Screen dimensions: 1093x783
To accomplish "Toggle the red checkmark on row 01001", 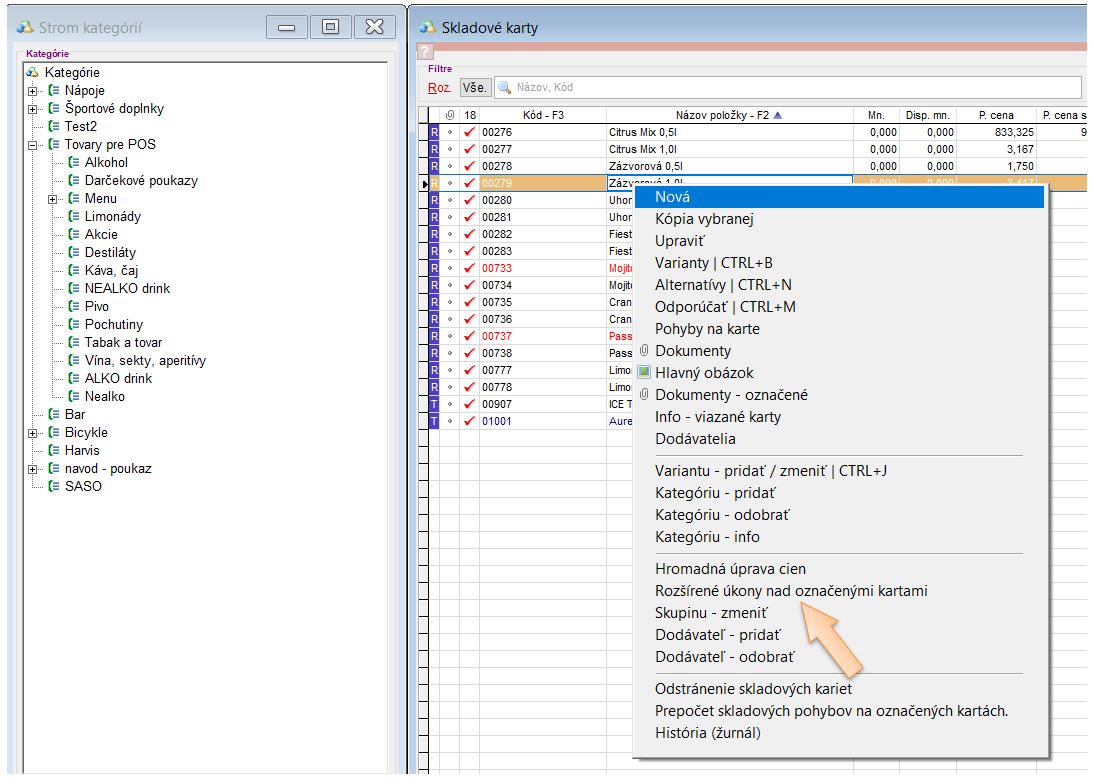I will (470, 421).
